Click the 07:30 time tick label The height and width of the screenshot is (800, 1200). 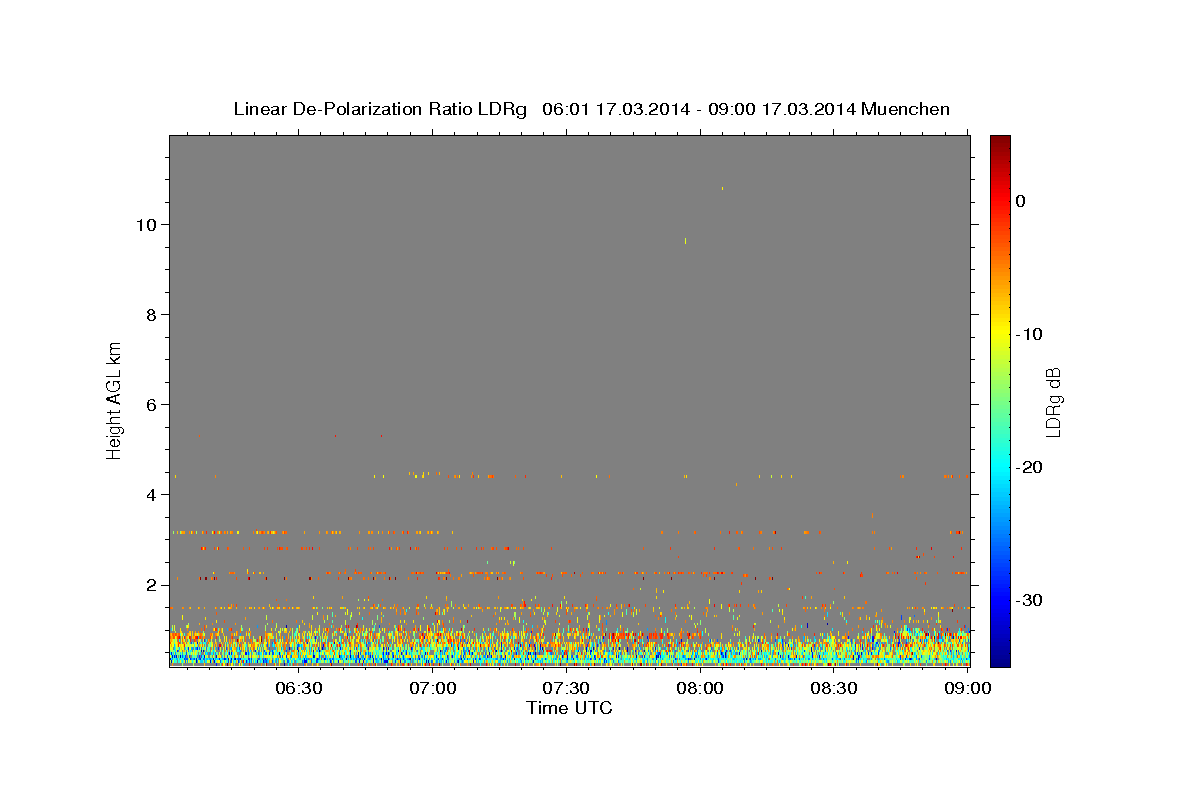(x=567, y=688)
